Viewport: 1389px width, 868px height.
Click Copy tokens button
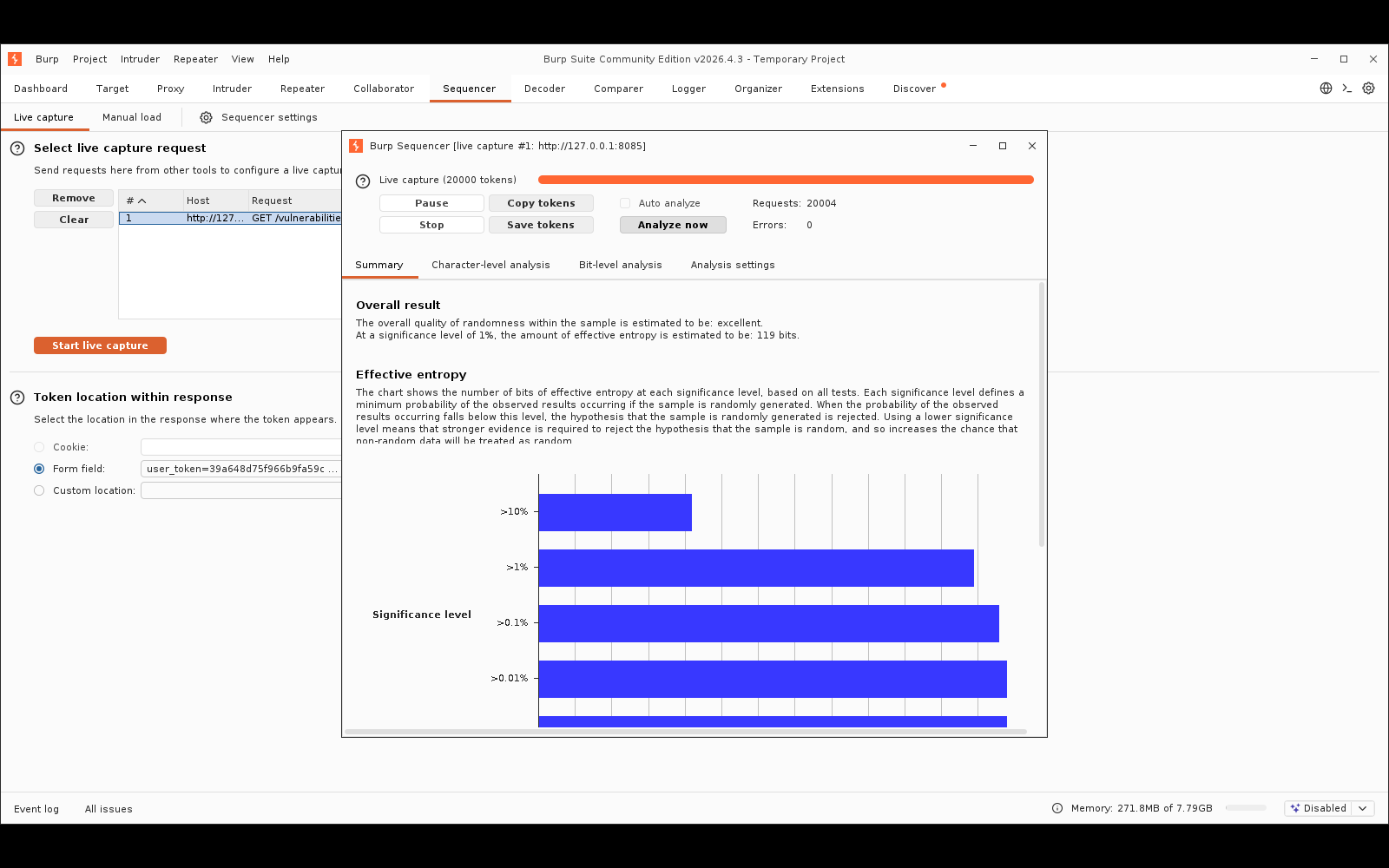pyautogui.click(x=541, y=203)
